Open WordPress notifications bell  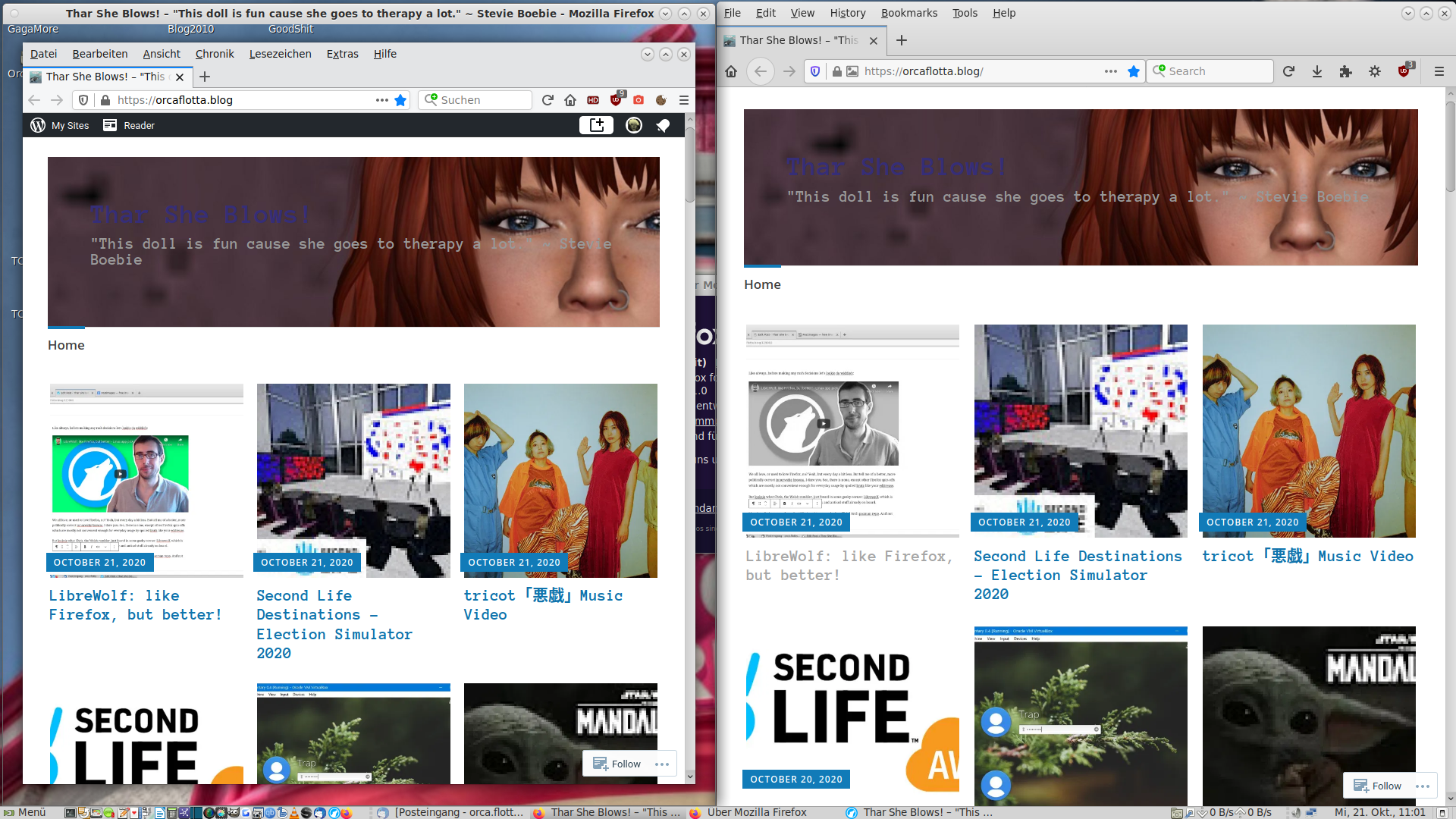[x=663, y=126]
